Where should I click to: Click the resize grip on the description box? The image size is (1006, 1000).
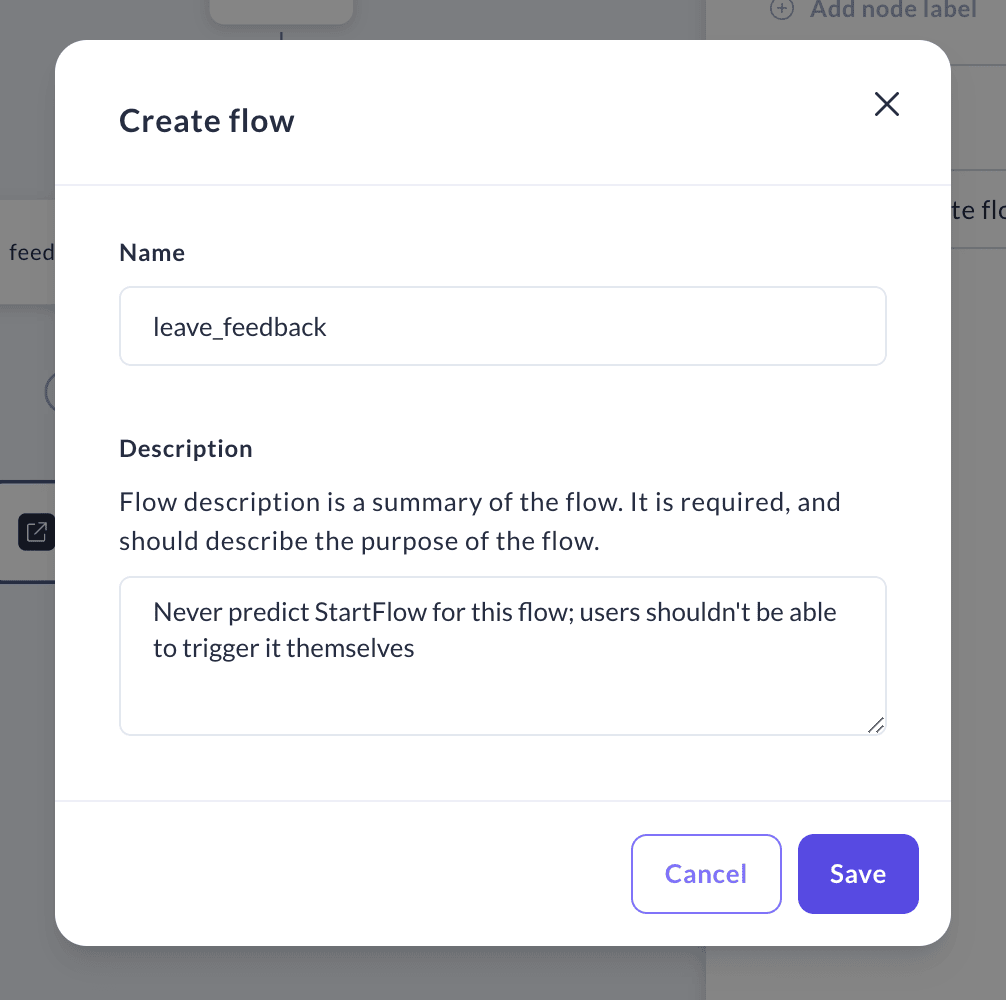877,727
